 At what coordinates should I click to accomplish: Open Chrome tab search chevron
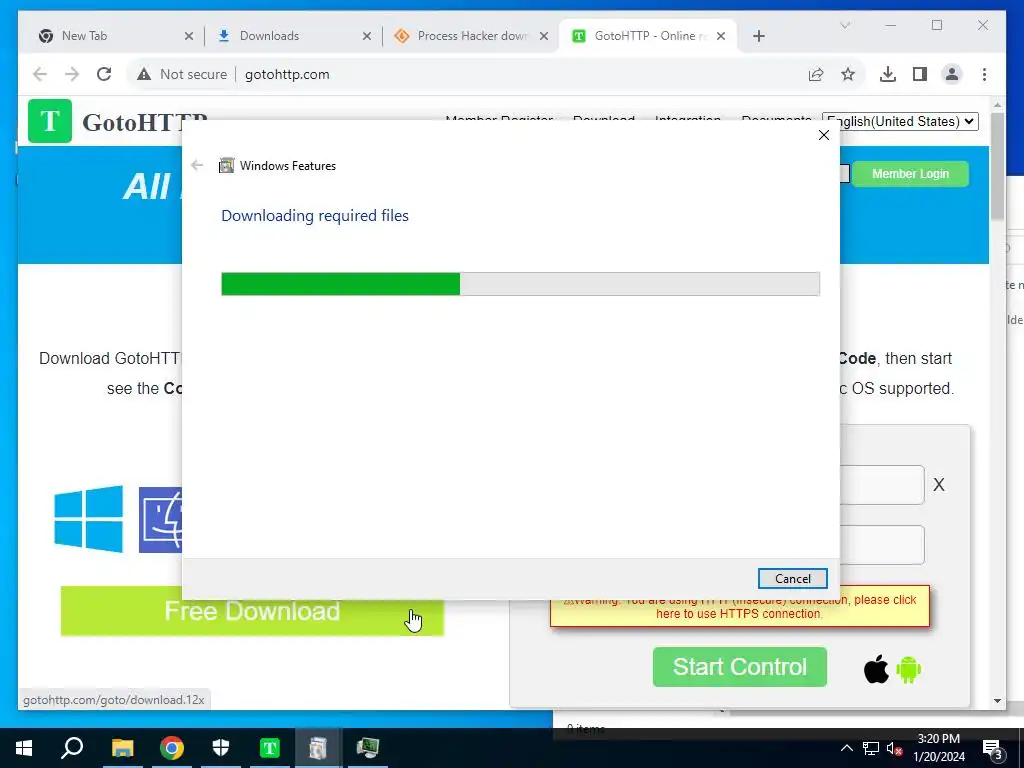[x=844, y=25]
